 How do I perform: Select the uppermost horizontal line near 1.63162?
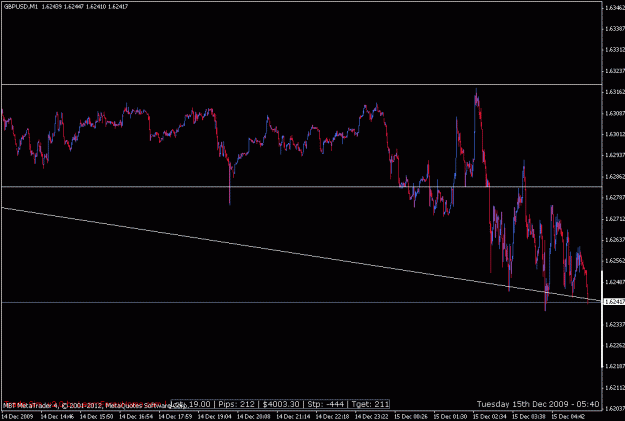click(301, 85)
